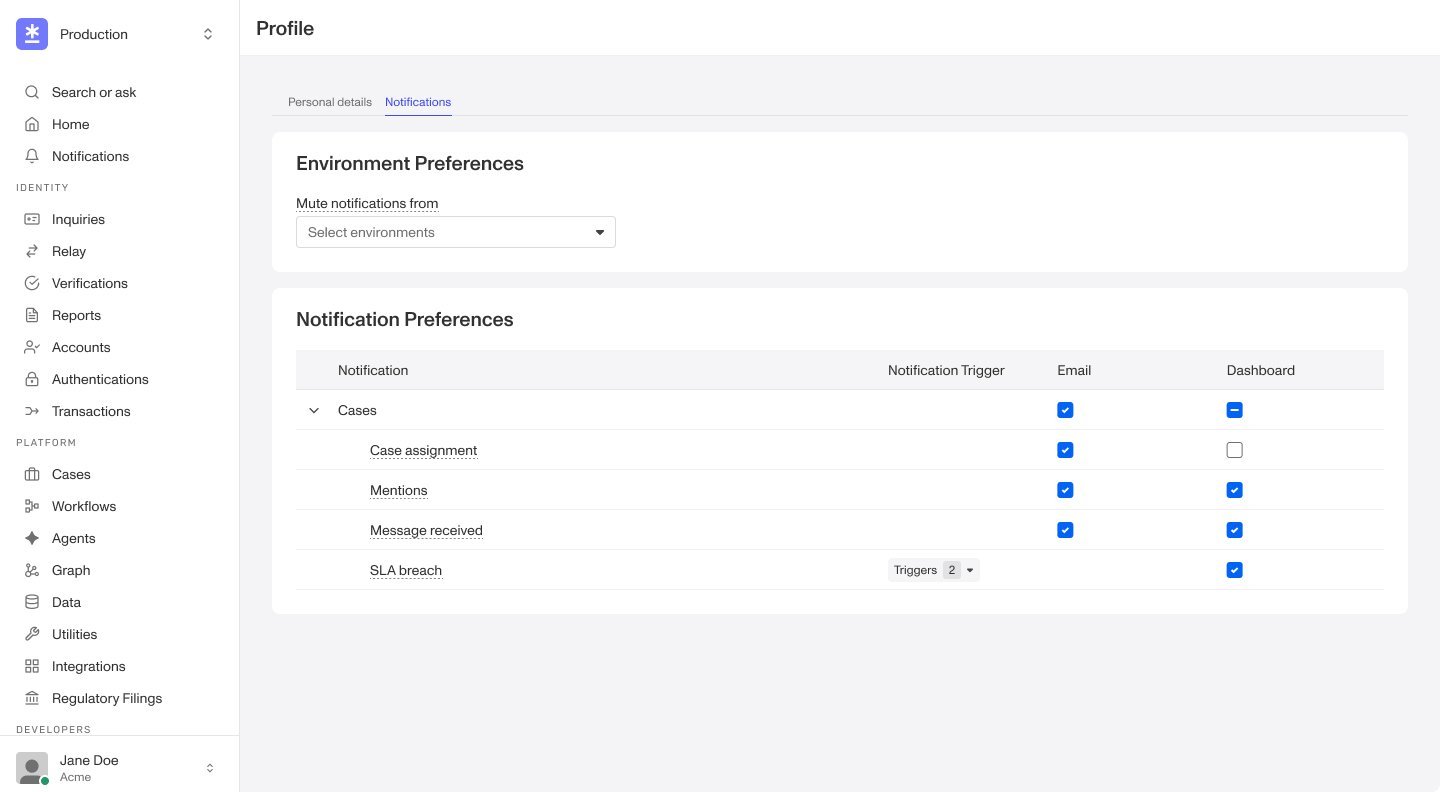Click the Relay arrows icon
This screenshot has width=1440, height=792.
(32, 251)
